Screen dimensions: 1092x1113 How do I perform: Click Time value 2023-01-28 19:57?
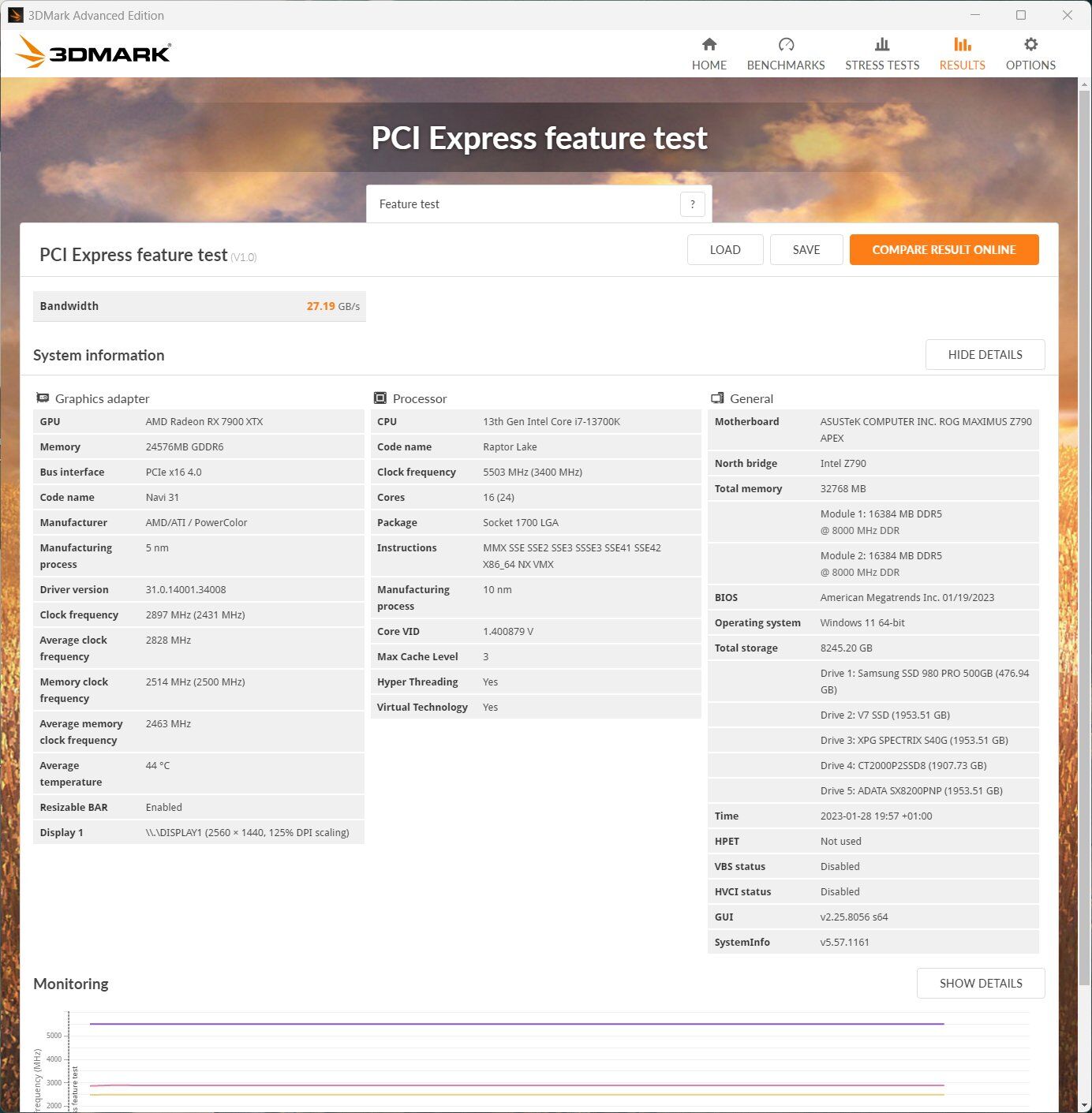coord(876,816)
